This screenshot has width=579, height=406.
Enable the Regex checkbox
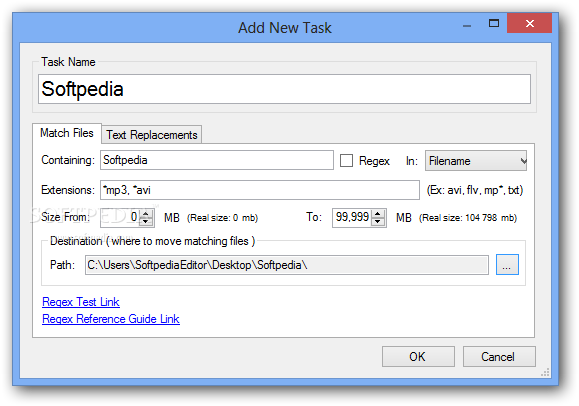pyautogui.click(x=346, y=161)
